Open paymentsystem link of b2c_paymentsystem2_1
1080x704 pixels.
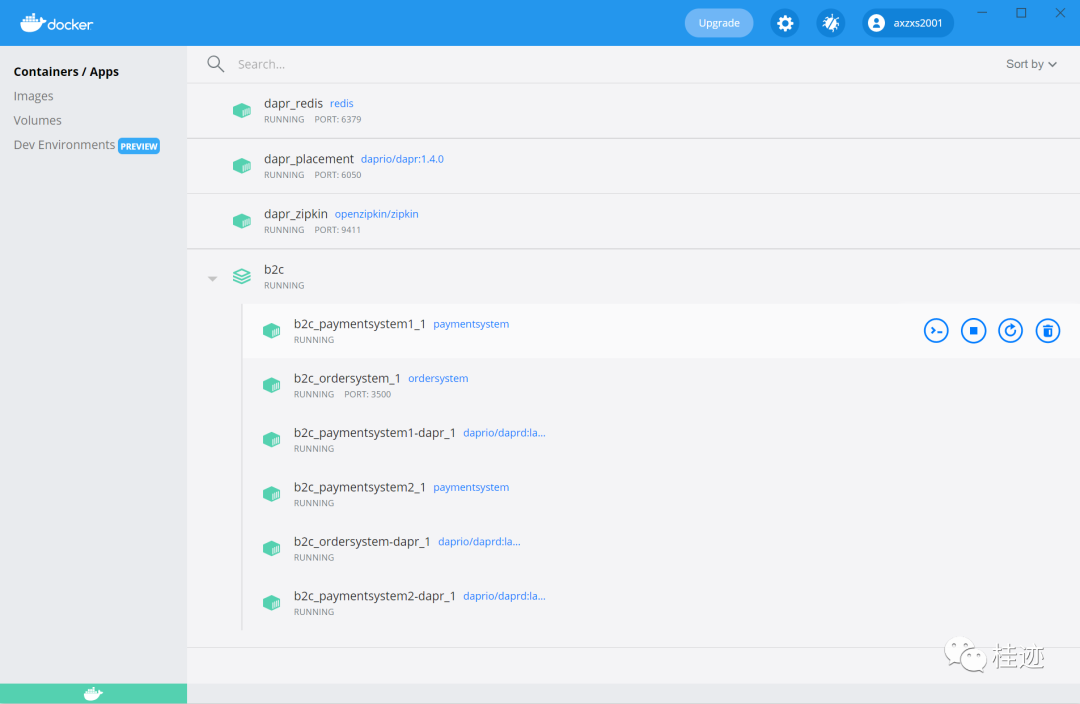click(471, 487)
